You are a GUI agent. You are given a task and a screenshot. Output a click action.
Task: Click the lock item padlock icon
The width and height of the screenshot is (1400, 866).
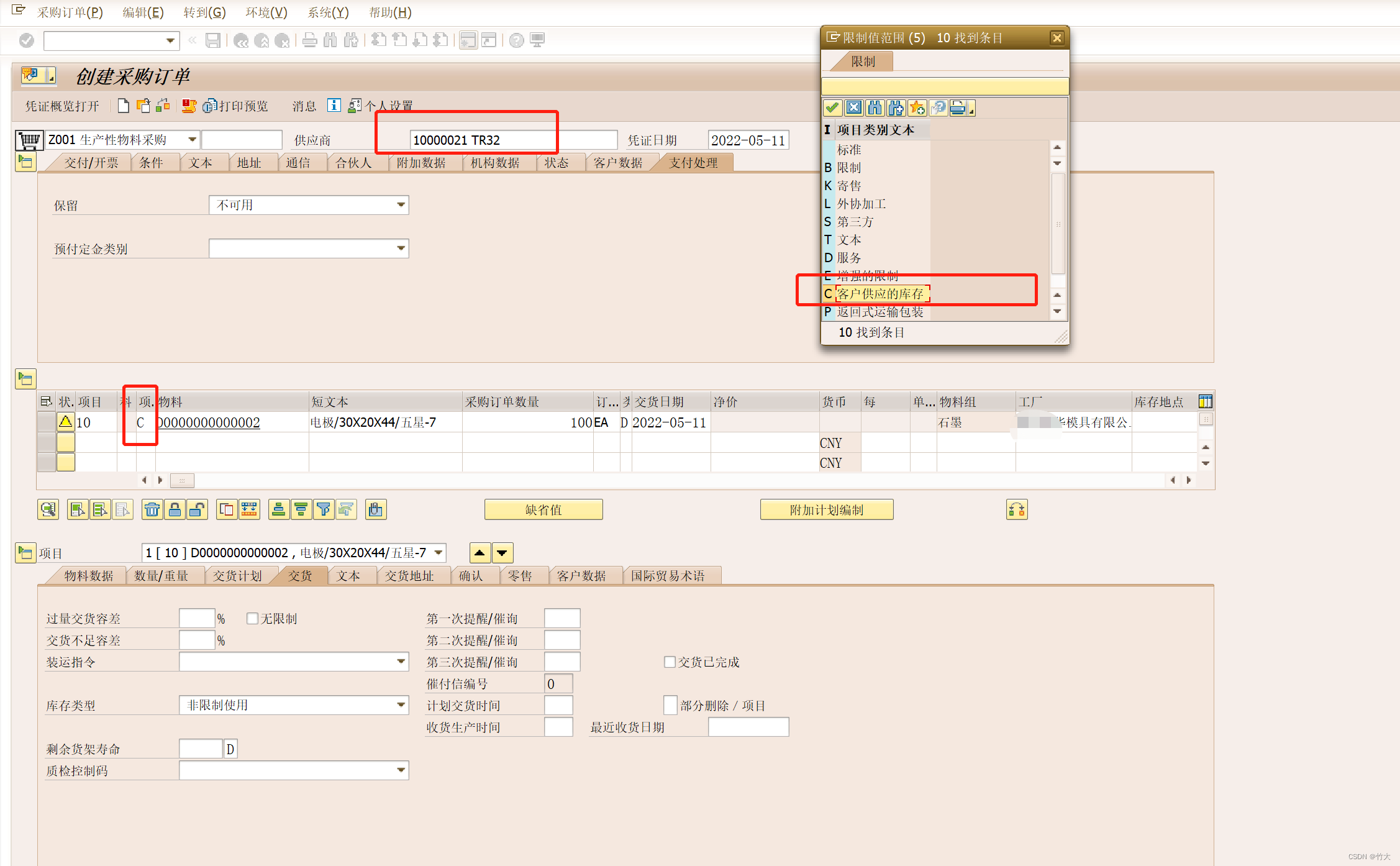pos(175,510)
